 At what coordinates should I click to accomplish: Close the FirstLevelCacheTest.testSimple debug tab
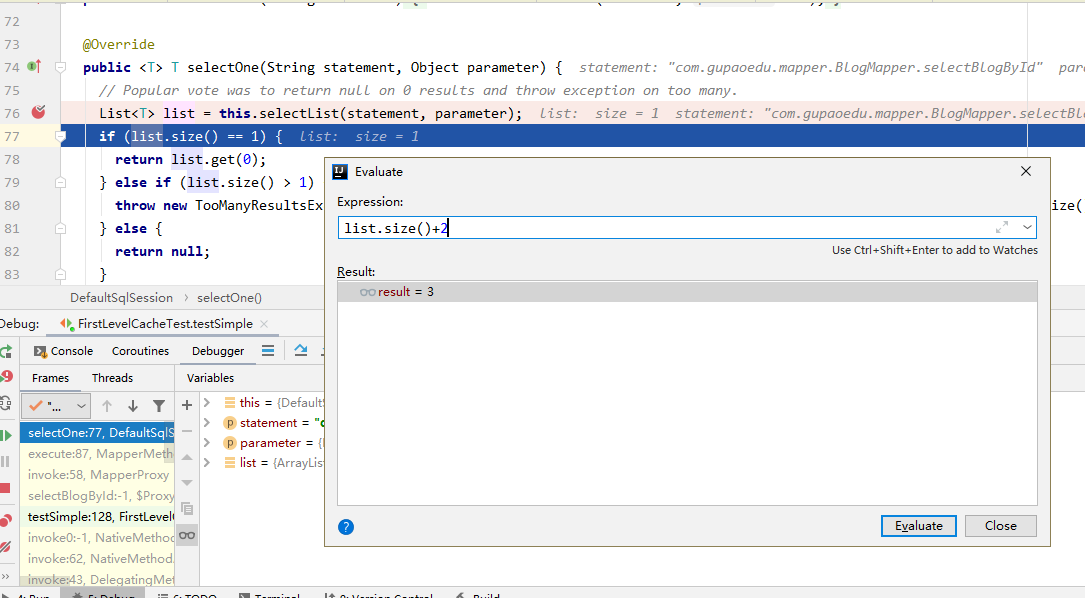[264, 324]
